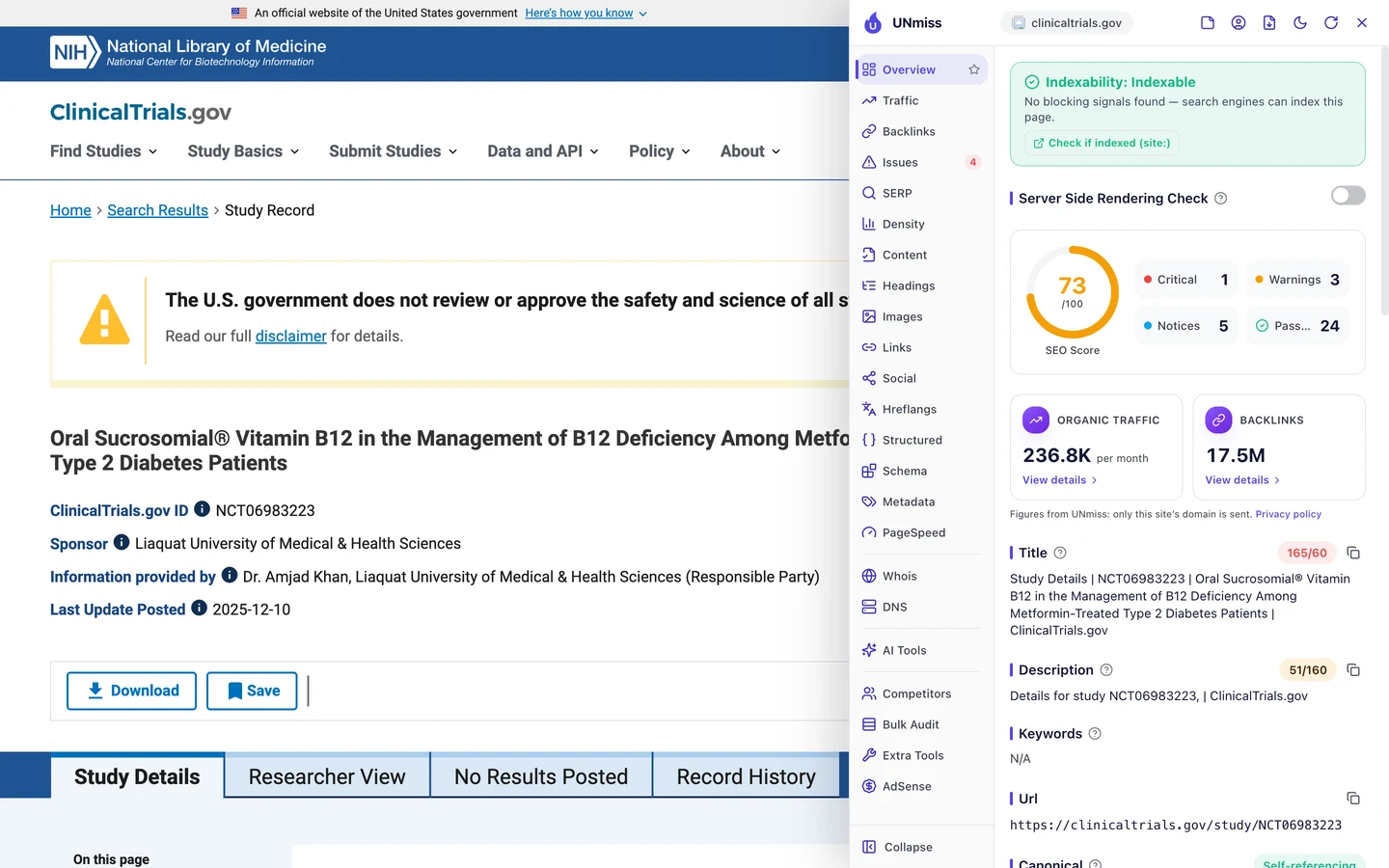1389x868 pixels.
Task: Copy the Url with its copy icon
Action: (1353, 798)
